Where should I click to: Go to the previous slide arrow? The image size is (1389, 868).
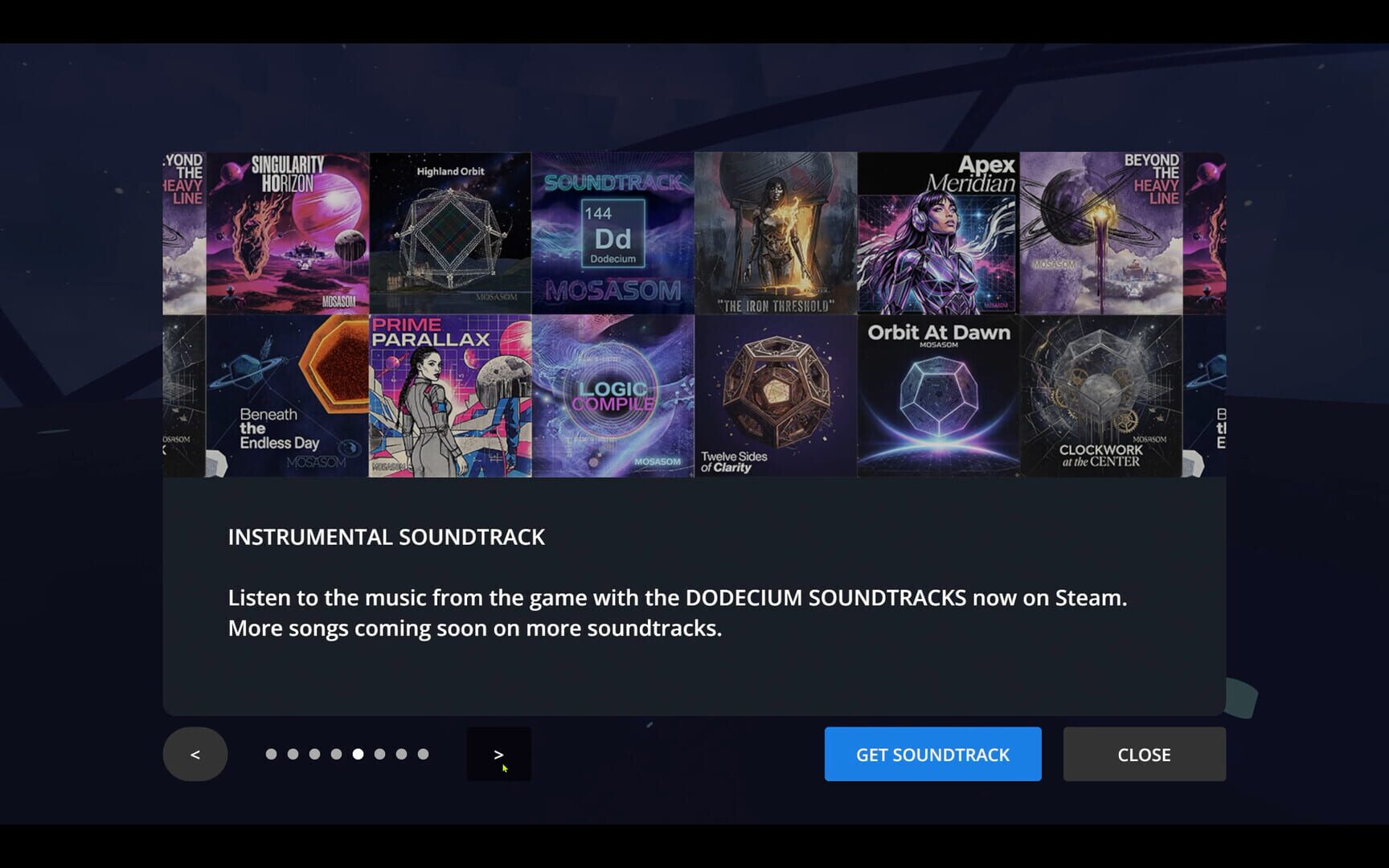(x=195, y=754)
